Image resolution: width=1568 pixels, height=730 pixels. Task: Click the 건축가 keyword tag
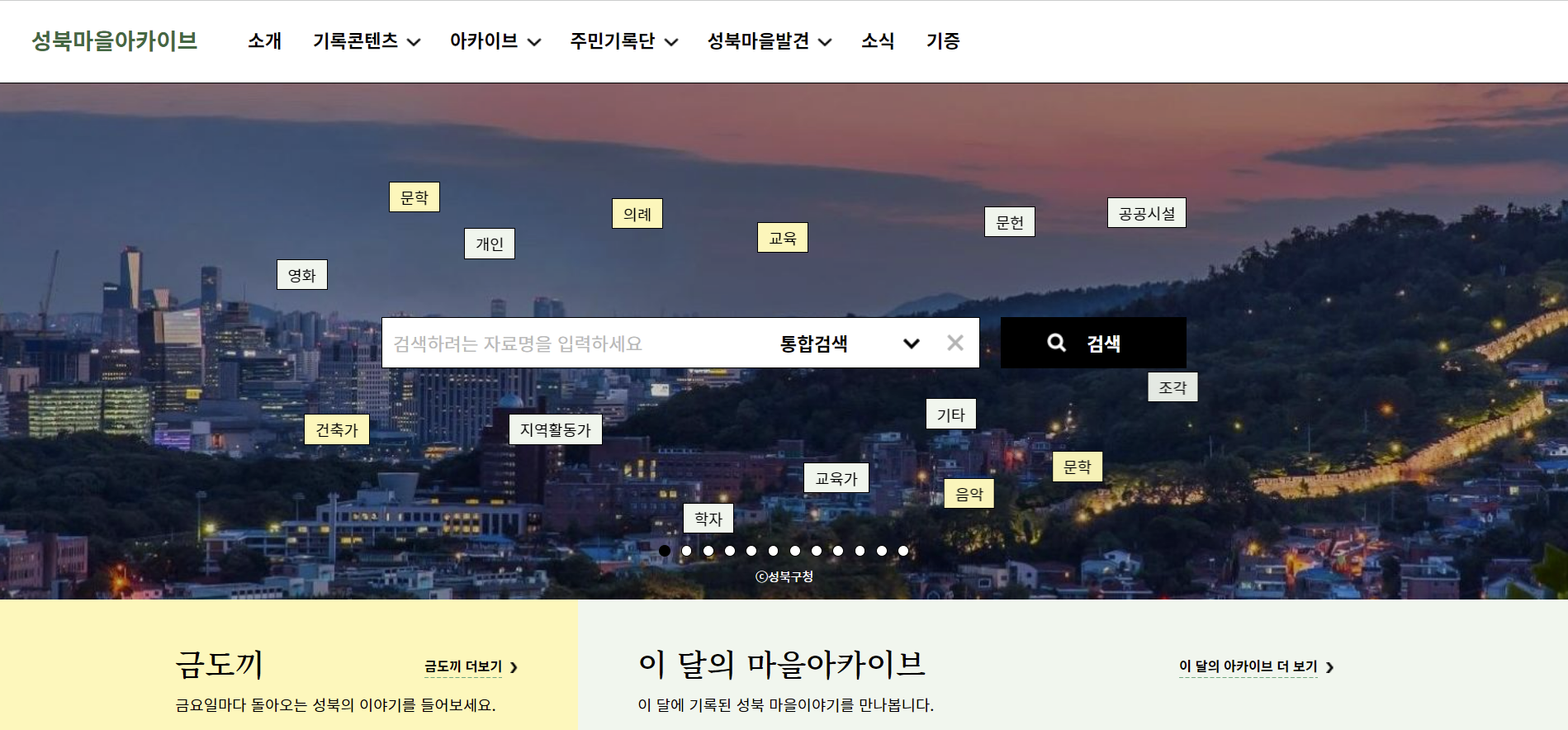(336, 429)
